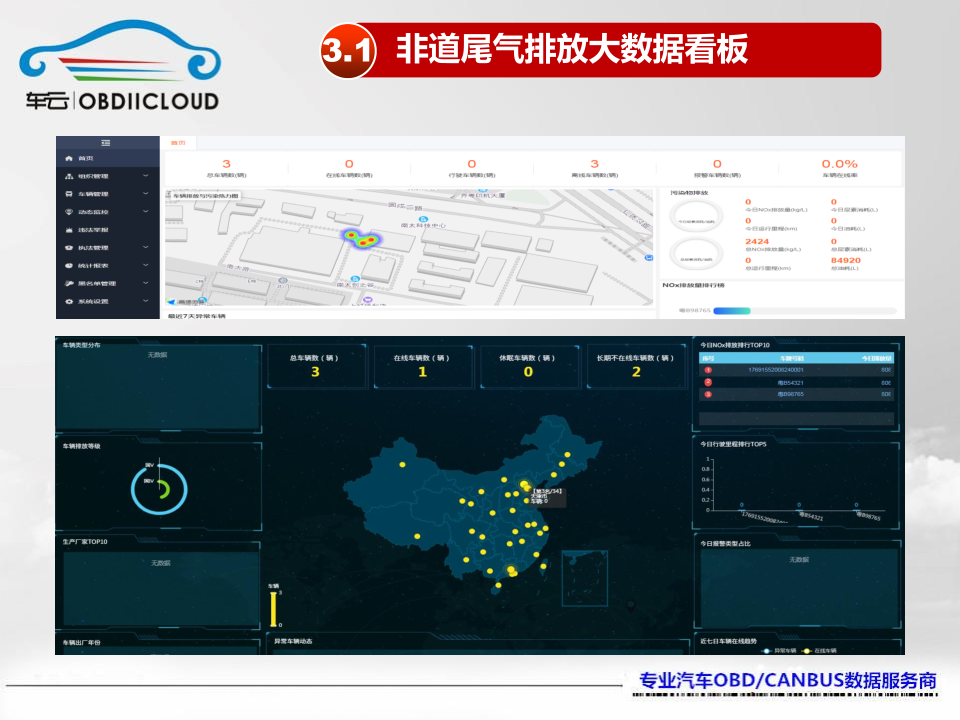Switch to the 首页 tab
Viewport: 960px width, 720px height.
(178, 143)
